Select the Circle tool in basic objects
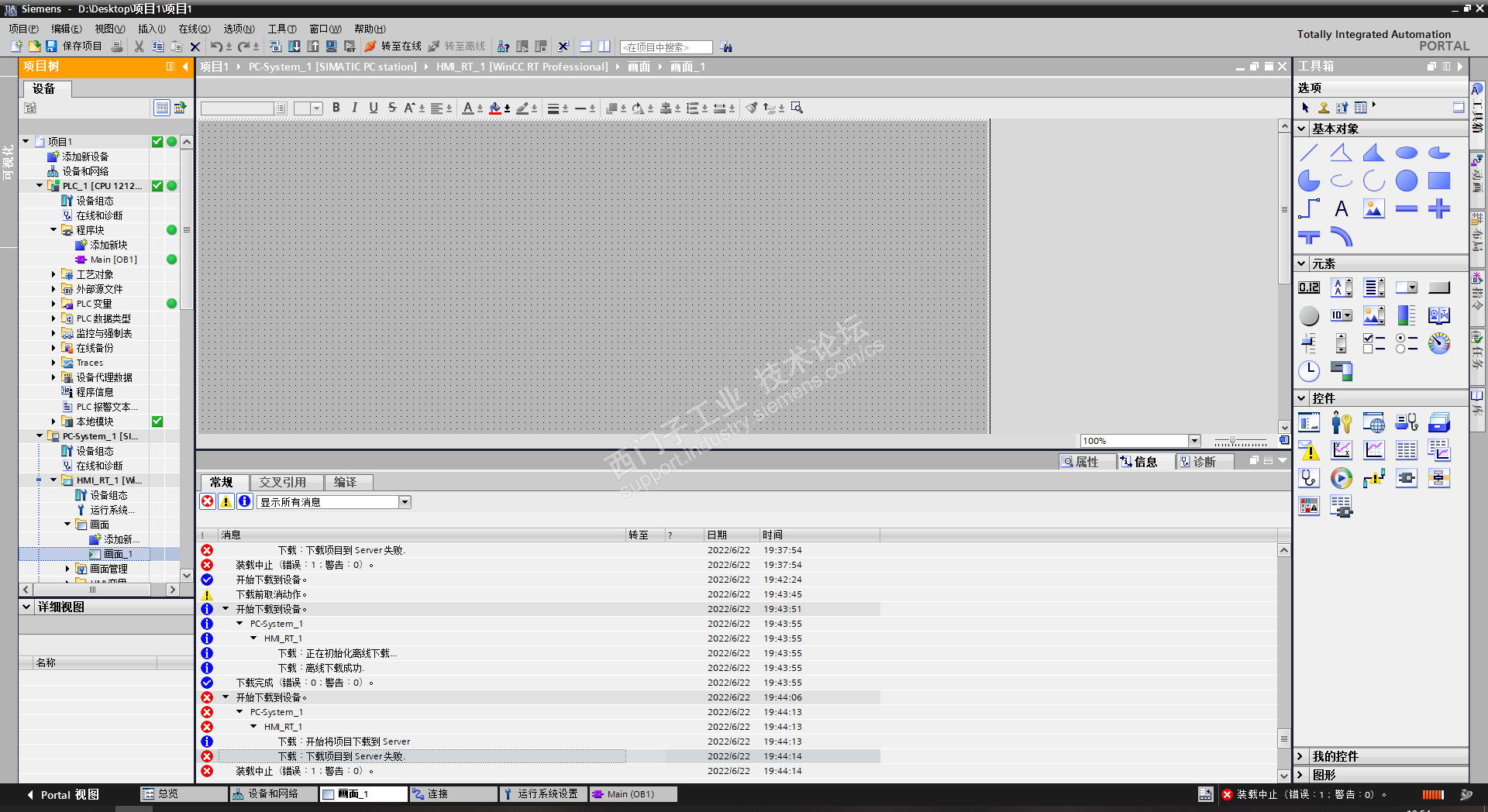The height and width of the screenshot is (812, 1488). coord(1407,181)
